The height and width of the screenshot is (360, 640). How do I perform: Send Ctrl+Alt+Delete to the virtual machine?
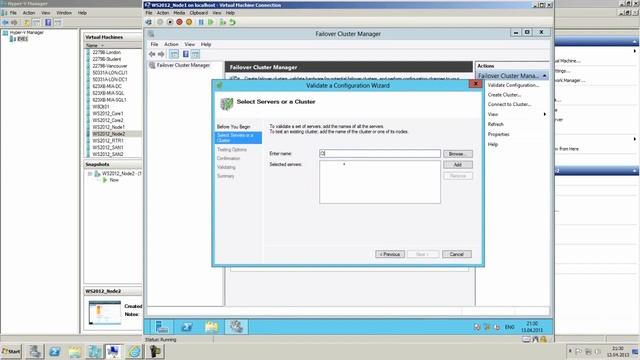point(149,22)
